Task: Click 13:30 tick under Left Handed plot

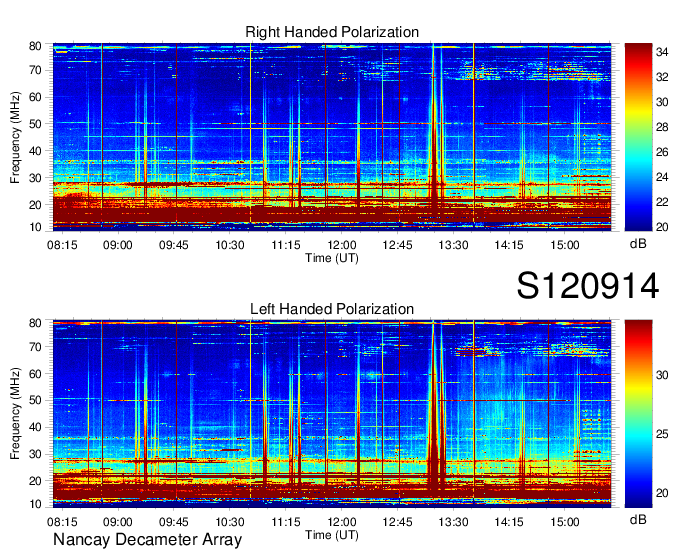Action: [x=453, y=522]
